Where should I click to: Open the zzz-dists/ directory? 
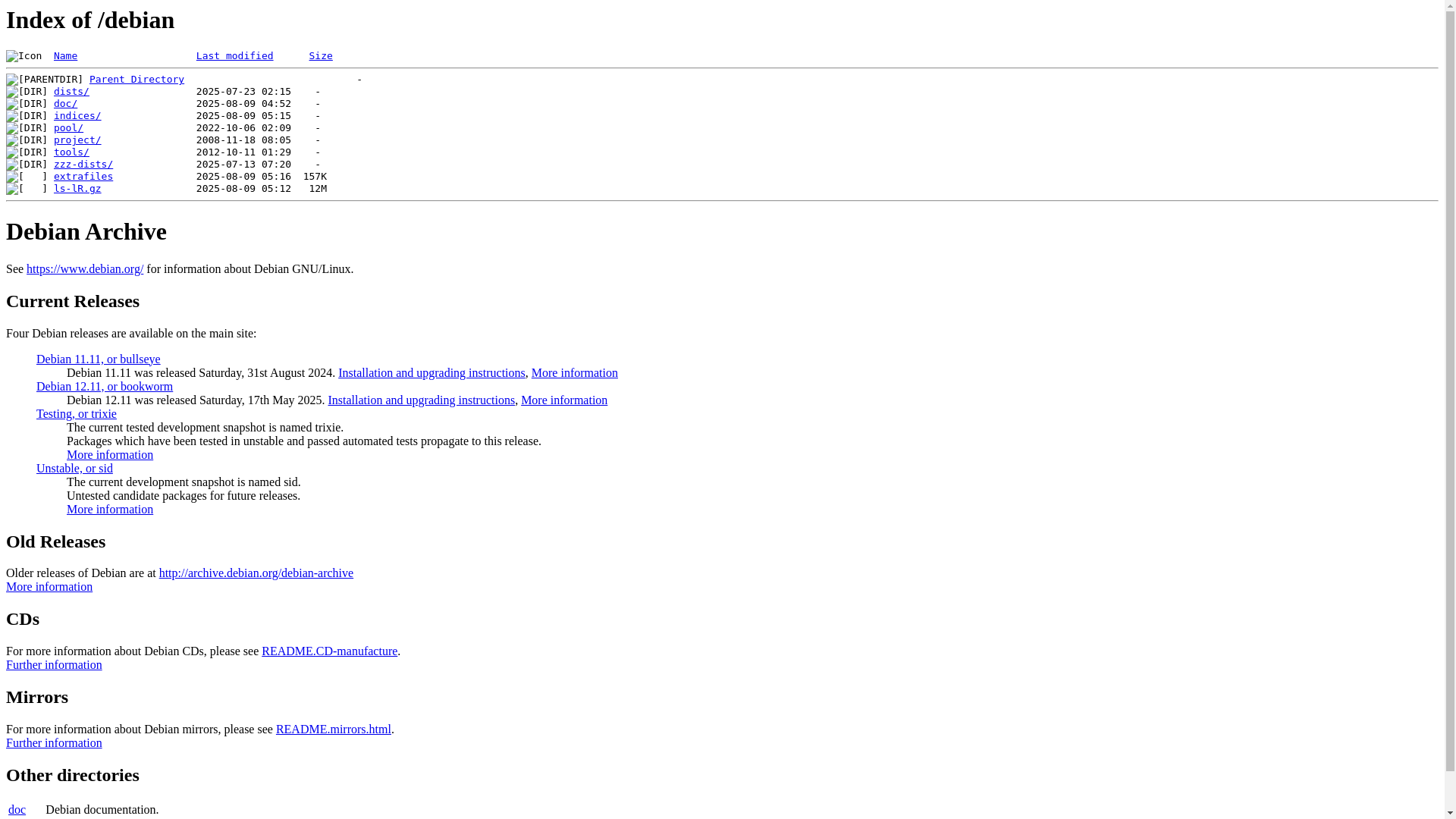pyautogui.click(x=83, y=165)
